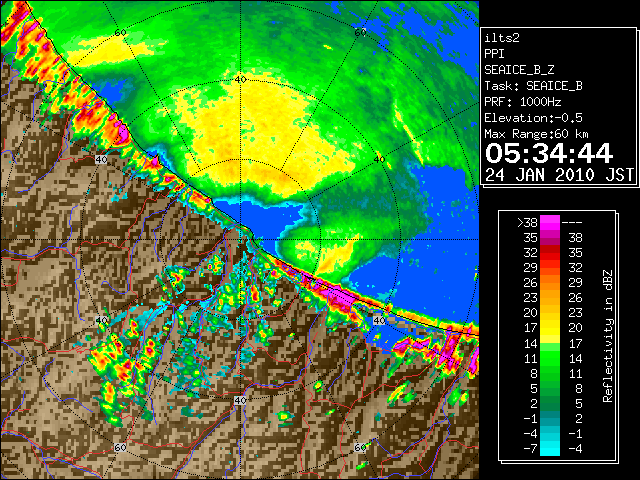Click the 'PRF: 1000Hz' line
This screenshot has width=640, height=480.
[523, 102]
